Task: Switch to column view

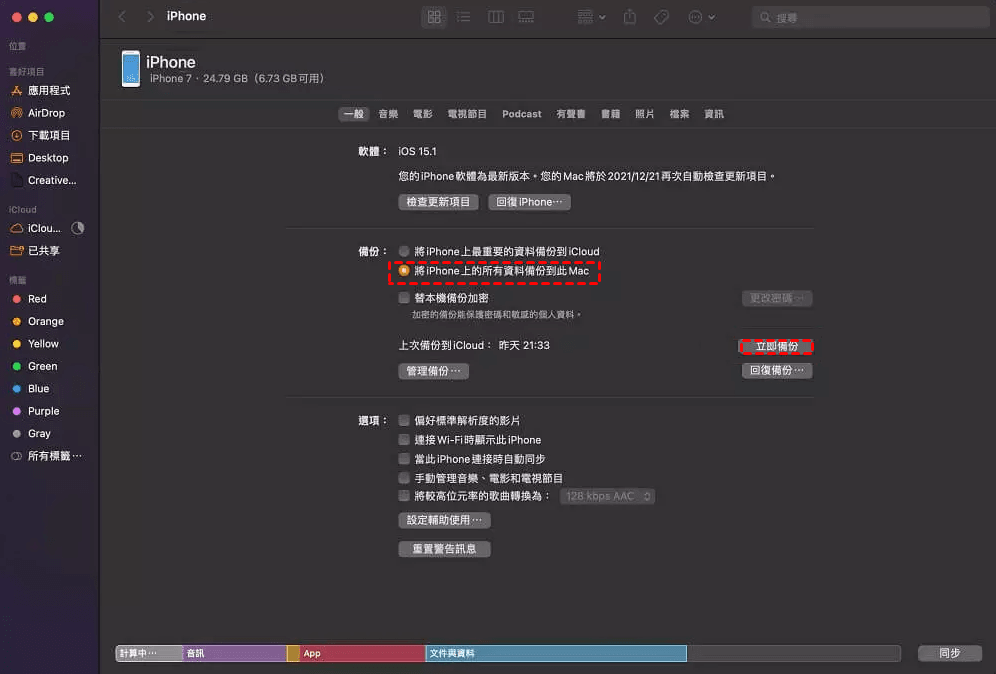Action: pyautogui.click(x=495, y=17)
